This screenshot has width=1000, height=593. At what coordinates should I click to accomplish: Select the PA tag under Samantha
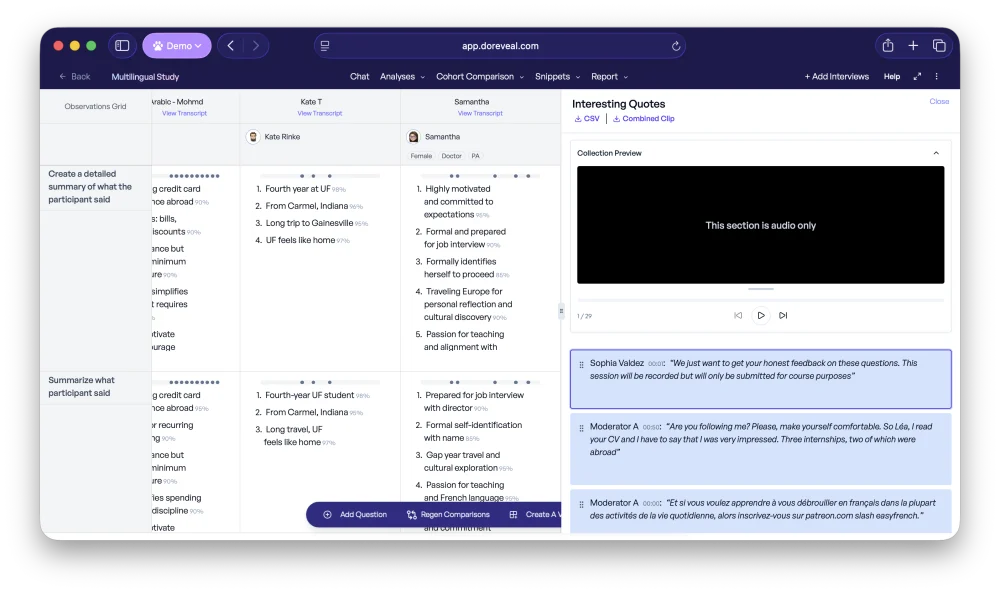coord(475,156)
